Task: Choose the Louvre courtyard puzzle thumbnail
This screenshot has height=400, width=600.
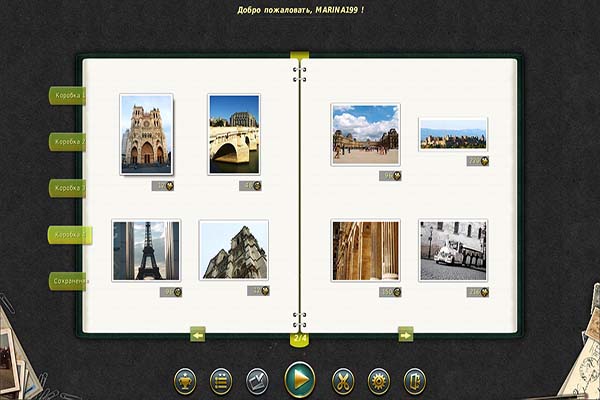Action: 365,134
